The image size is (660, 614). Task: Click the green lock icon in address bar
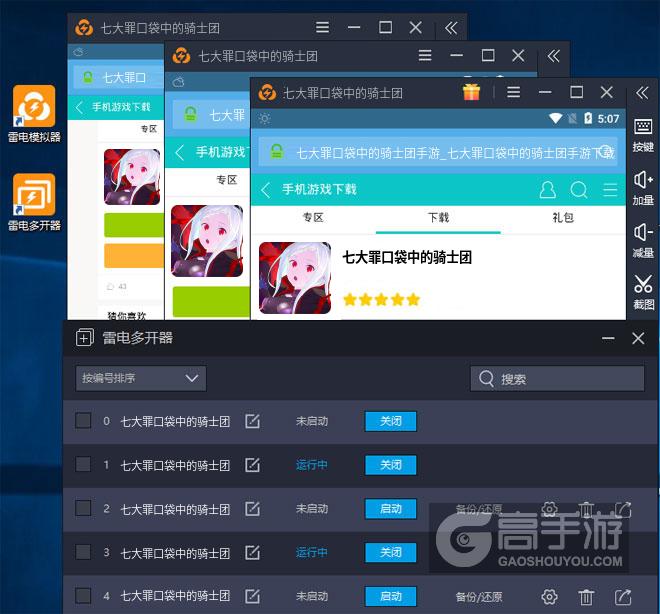pos(277,152)
